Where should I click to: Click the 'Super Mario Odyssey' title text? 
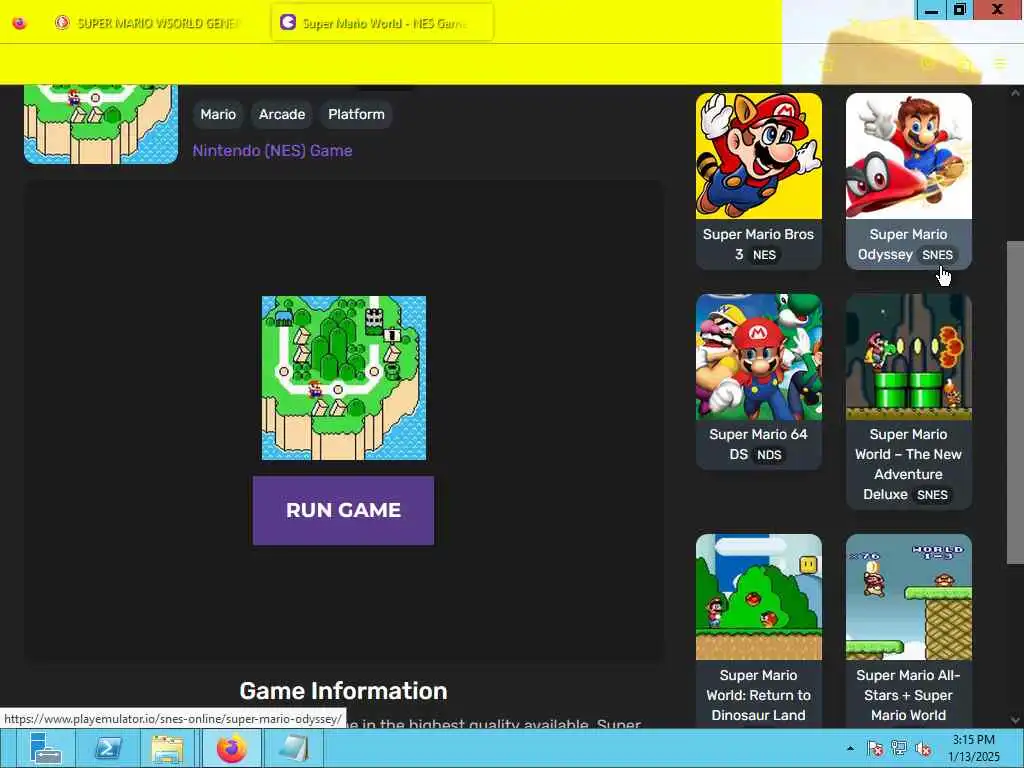[903, 244]
